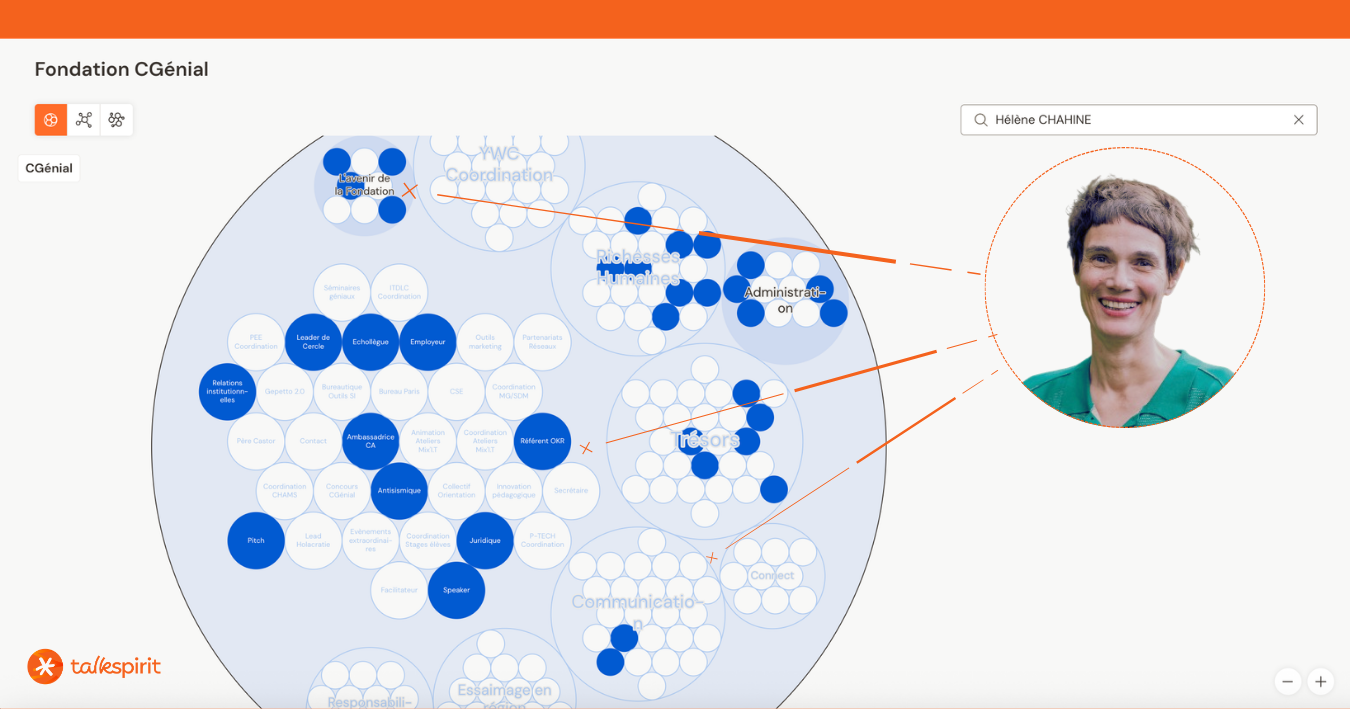Clear the Hélène CHAHINE search
This screenshot has height=709, width=1350.
coord(1299,120)
